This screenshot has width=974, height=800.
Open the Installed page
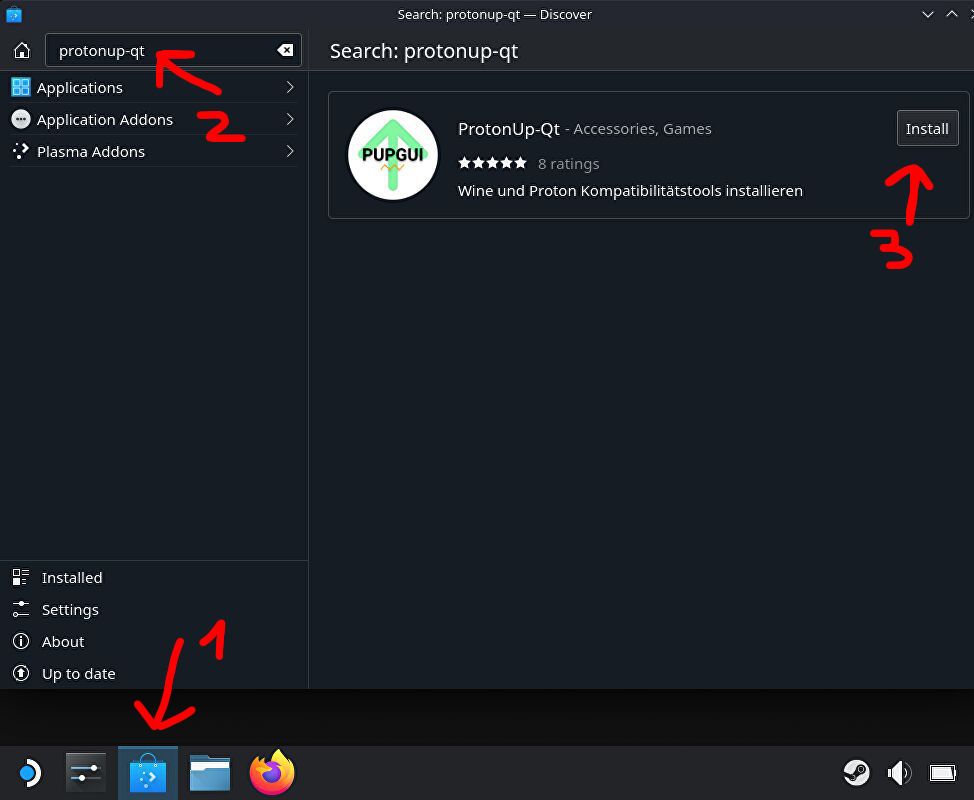pos(153,578)
